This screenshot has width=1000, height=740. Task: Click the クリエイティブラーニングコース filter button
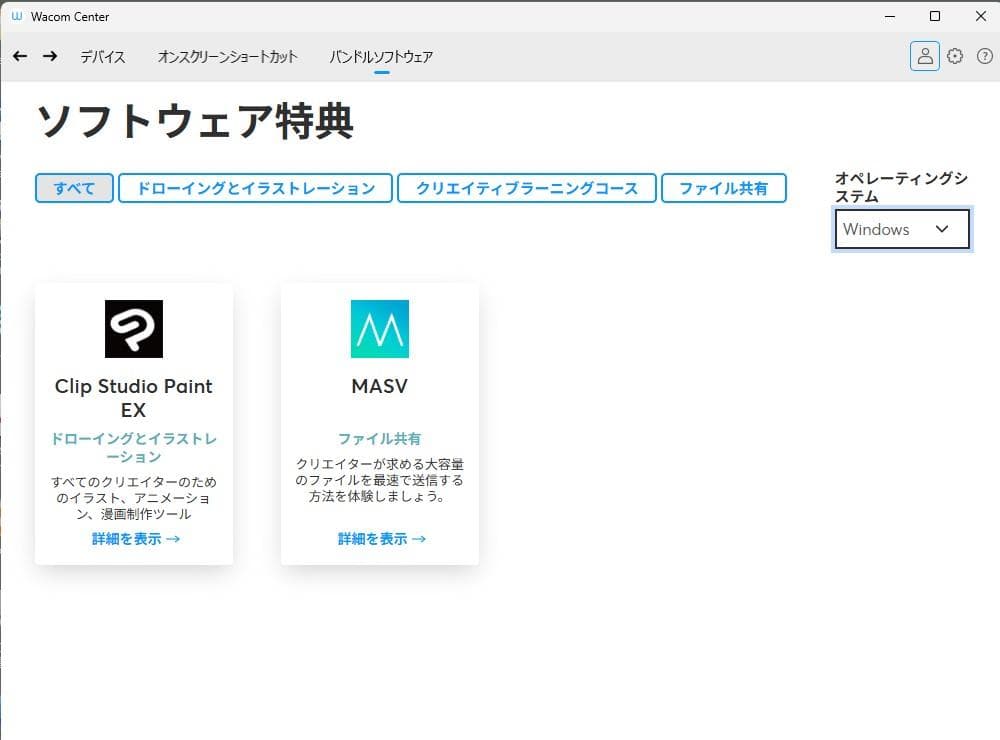pyautogui.click(x=525, y=188)
